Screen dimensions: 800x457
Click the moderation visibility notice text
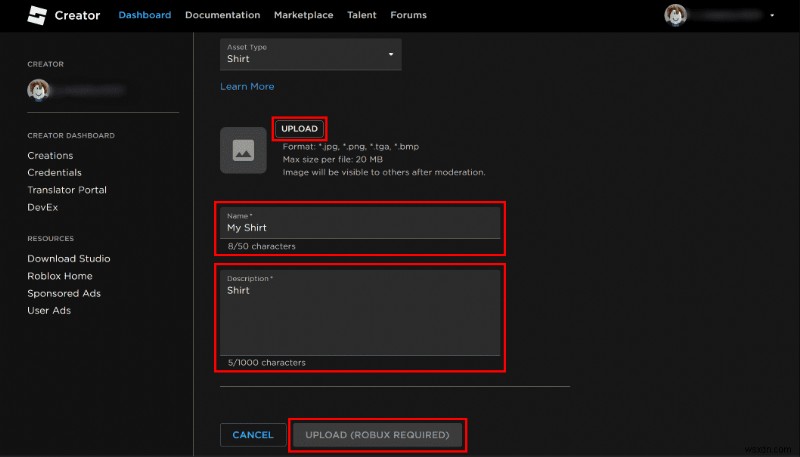[x=384, y=172]
